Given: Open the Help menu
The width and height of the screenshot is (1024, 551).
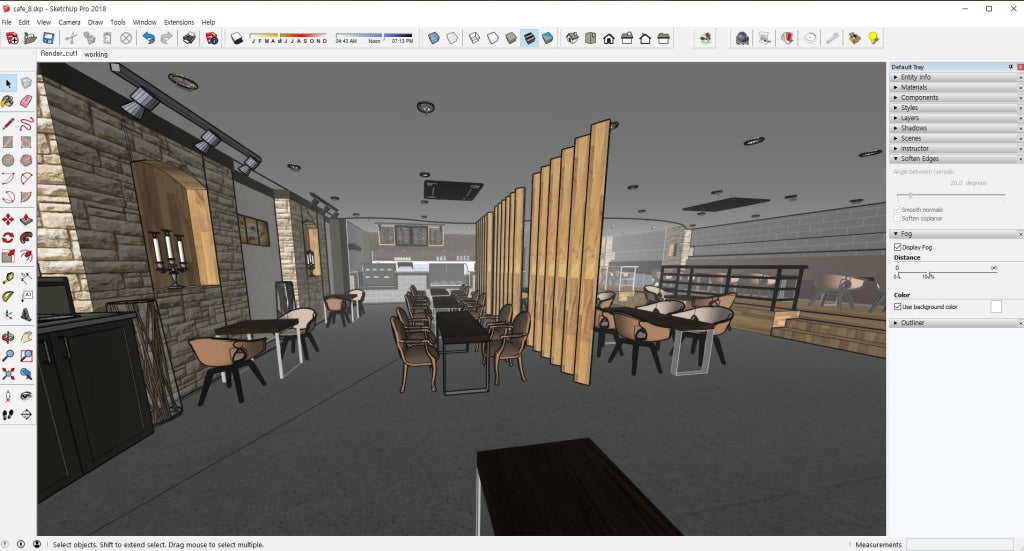Looking at the screenshot, I should point(208,22).
